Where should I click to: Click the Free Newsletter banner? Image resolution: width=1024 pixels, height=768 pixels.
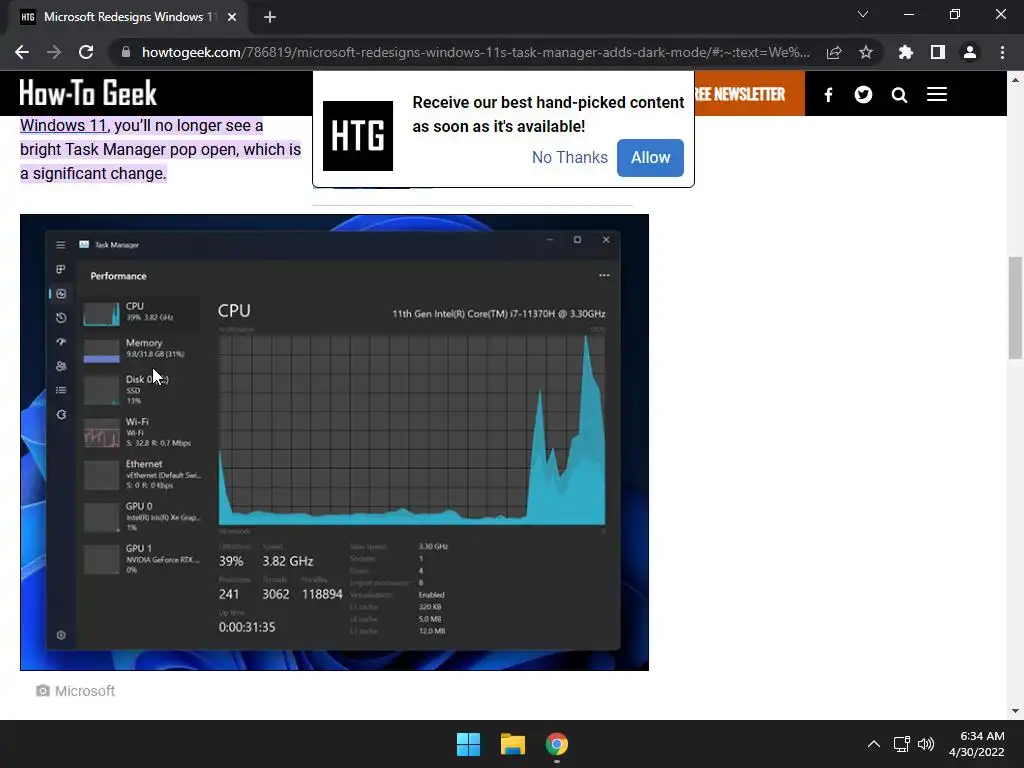pos(749,94)
